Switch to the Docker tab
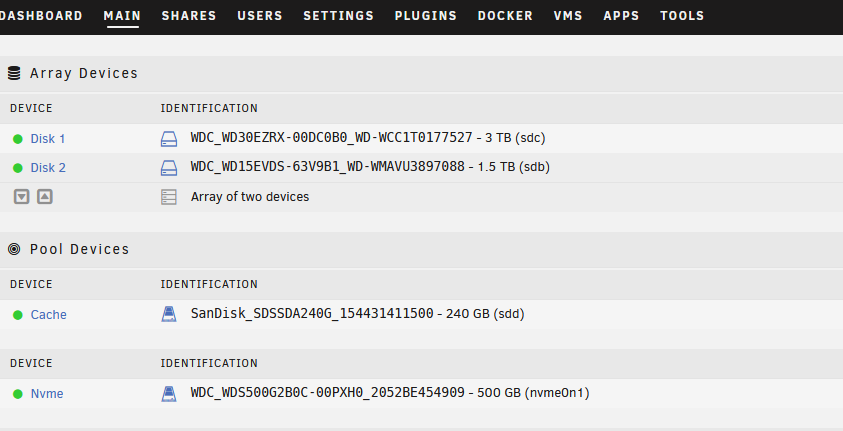Image resolution: width=843 pixels, height=431 pixels. point(505,16)
